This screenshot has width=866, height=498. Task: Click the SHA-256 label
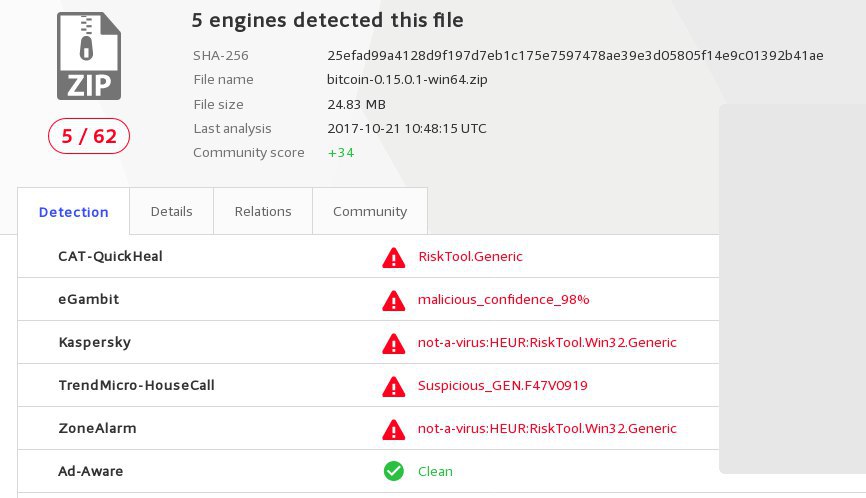tap(221, 56)
